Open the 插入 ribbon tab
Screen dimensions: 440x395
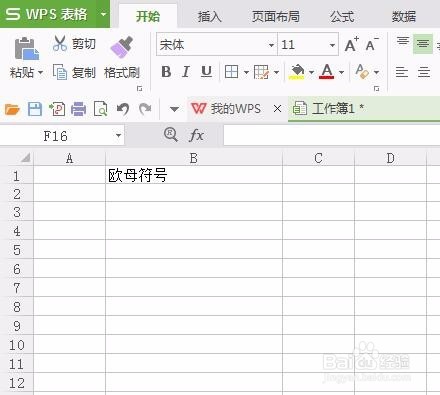point(209,16)
